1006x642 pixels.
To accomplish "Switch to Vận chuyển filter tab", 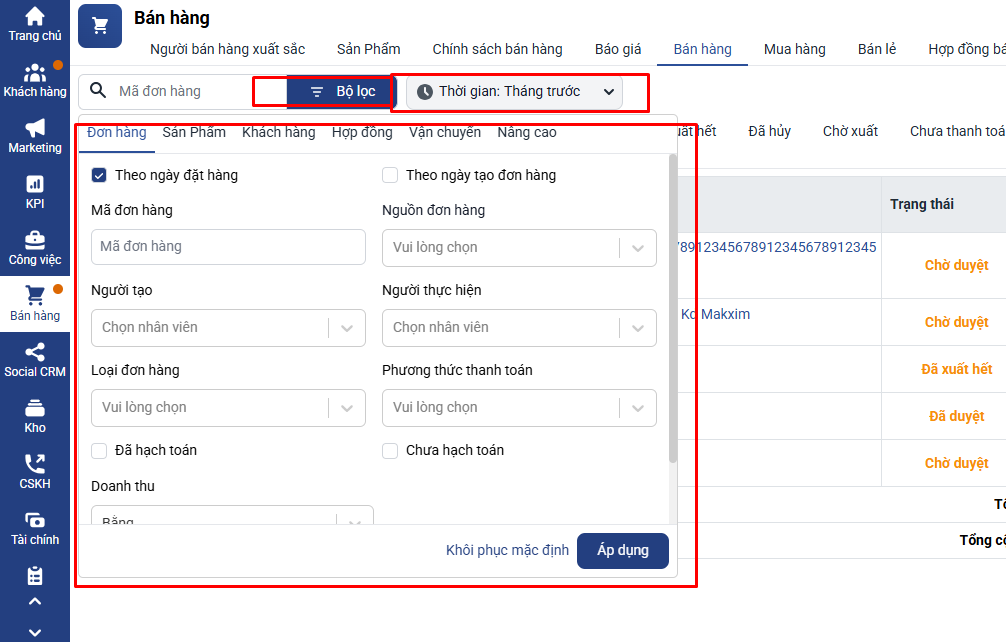I will 444,132.
